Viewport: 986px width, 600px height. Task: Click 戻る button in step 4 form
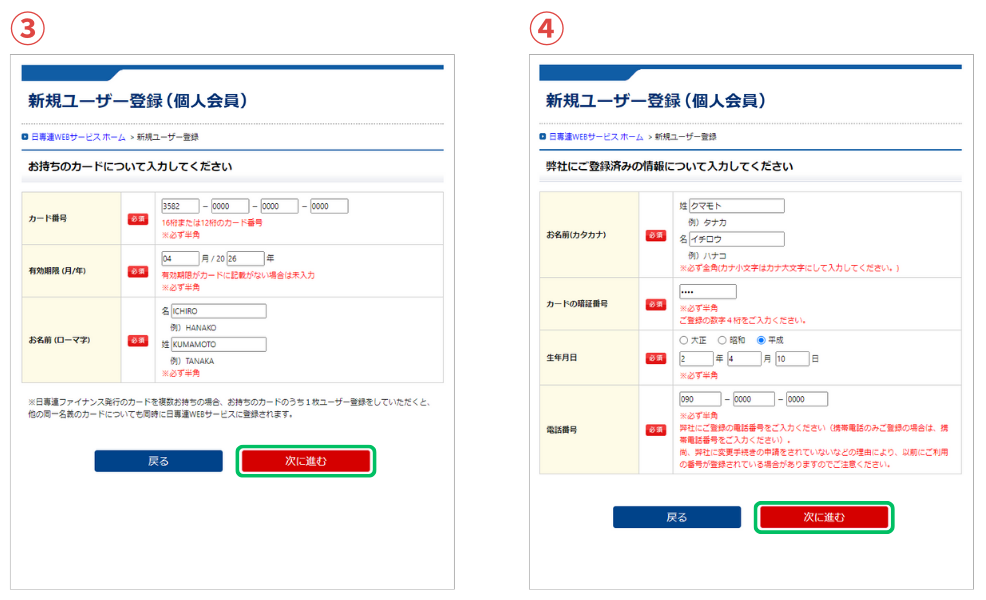[x=677, y=517]
